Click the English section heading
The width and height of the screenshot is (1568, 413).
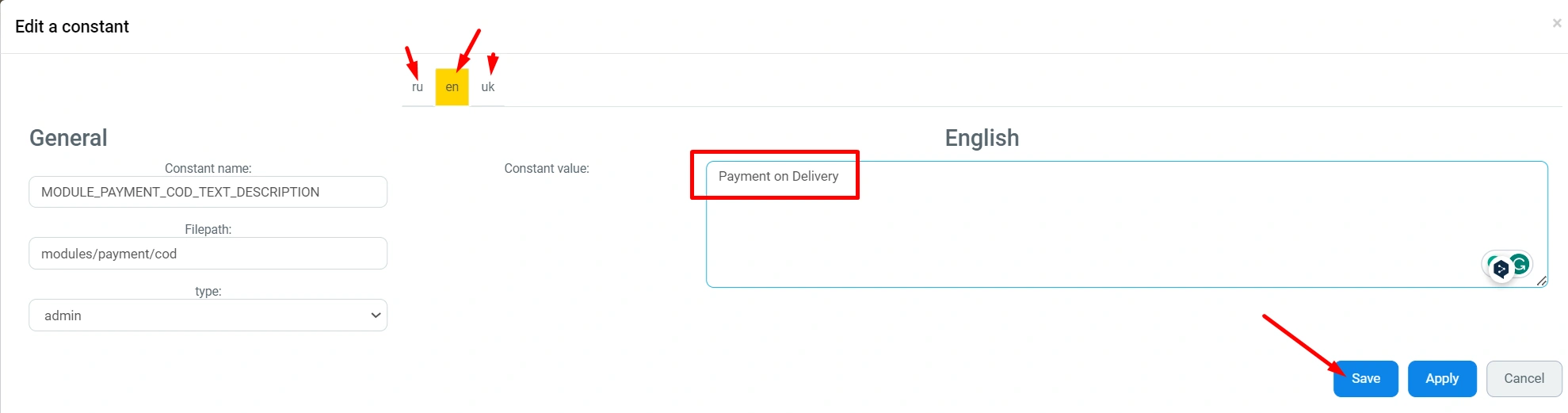982,138
